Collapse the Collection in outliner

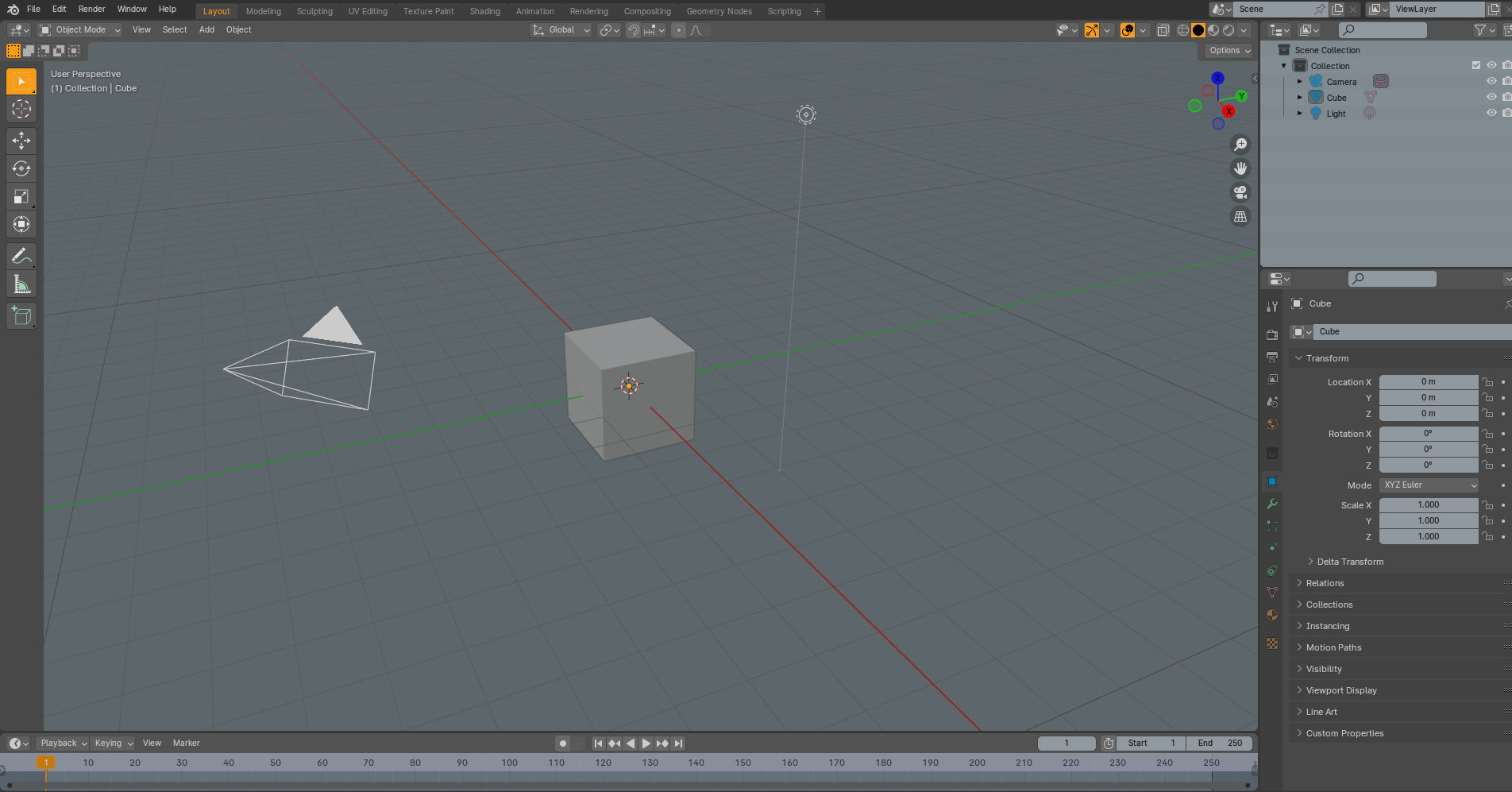click(1284, 66)
